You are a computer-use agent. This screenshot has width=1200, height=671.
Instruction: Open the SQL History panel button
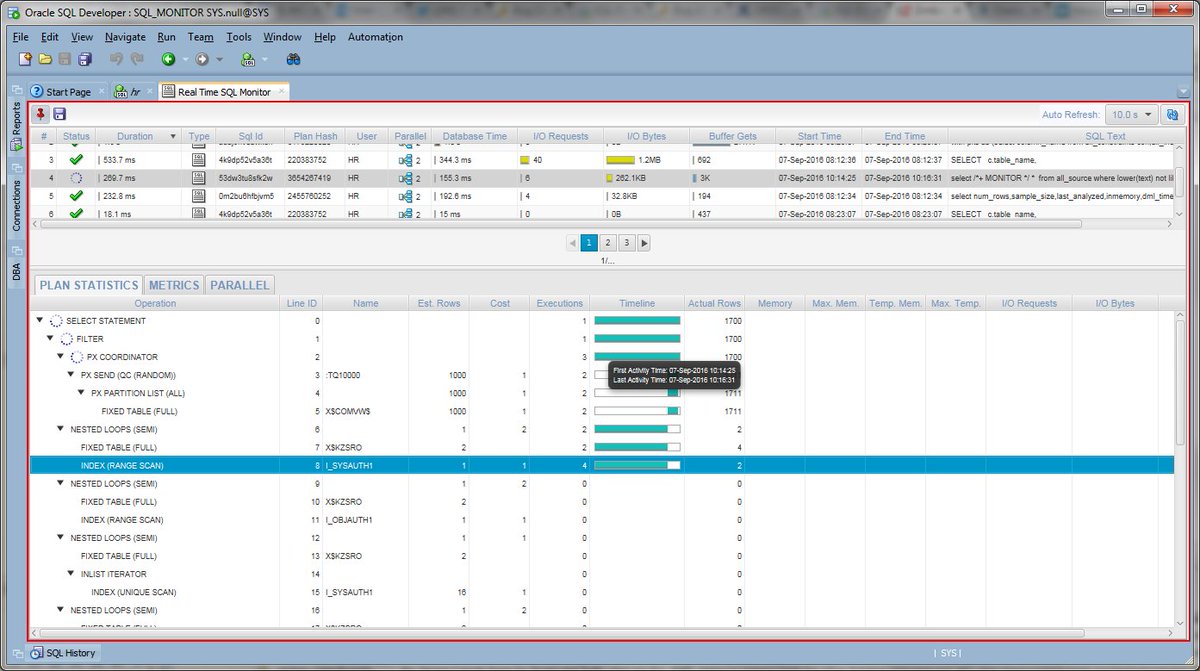(64, 653)
